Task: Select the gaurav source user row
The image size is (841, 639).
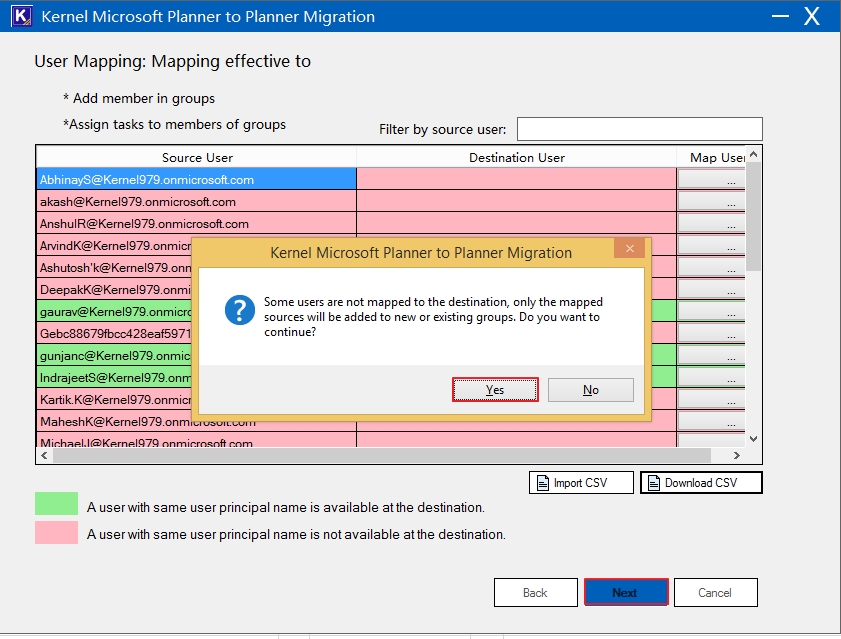Action: [114, 311]
